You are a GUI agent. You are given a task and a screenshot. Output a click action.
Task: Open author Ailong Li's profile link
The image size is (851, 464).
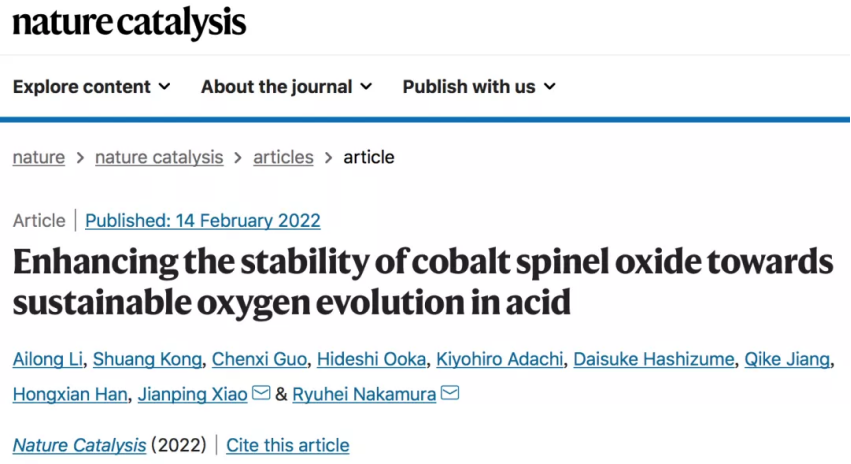[48, 359]
